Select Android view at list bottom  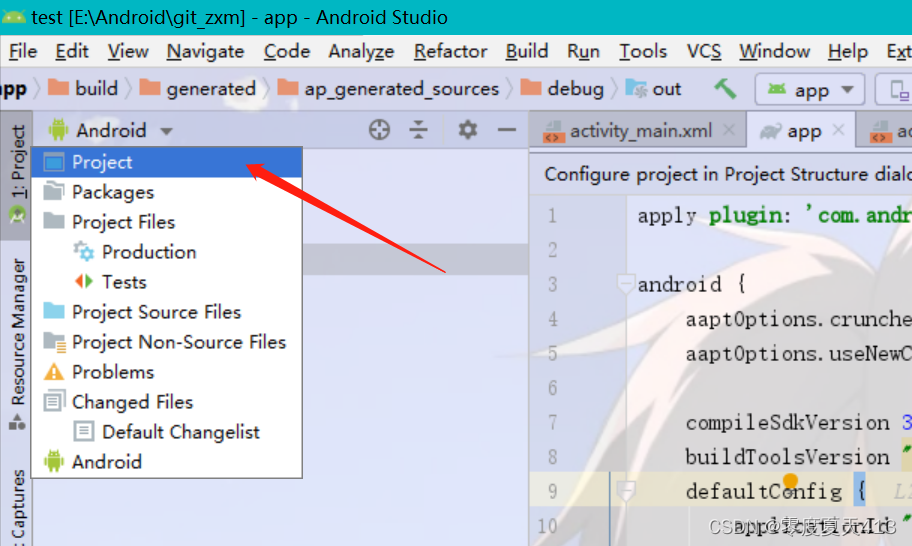click(167, 462)
